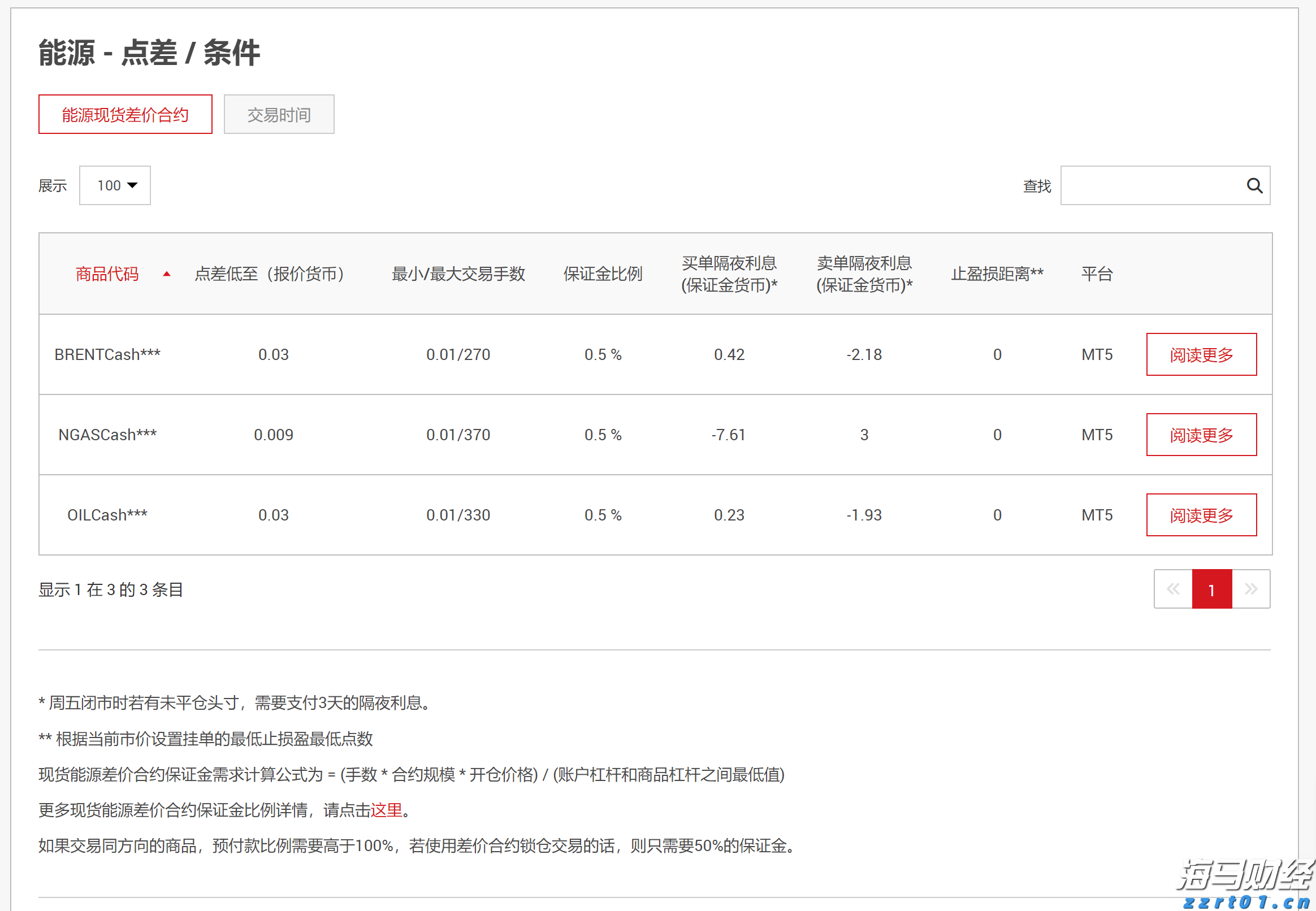This screenshot has height=911, width=1316.
Task: Click 阅读更多 for BRENTCash
Action: pyautogui.click(x=1201, y=354)
